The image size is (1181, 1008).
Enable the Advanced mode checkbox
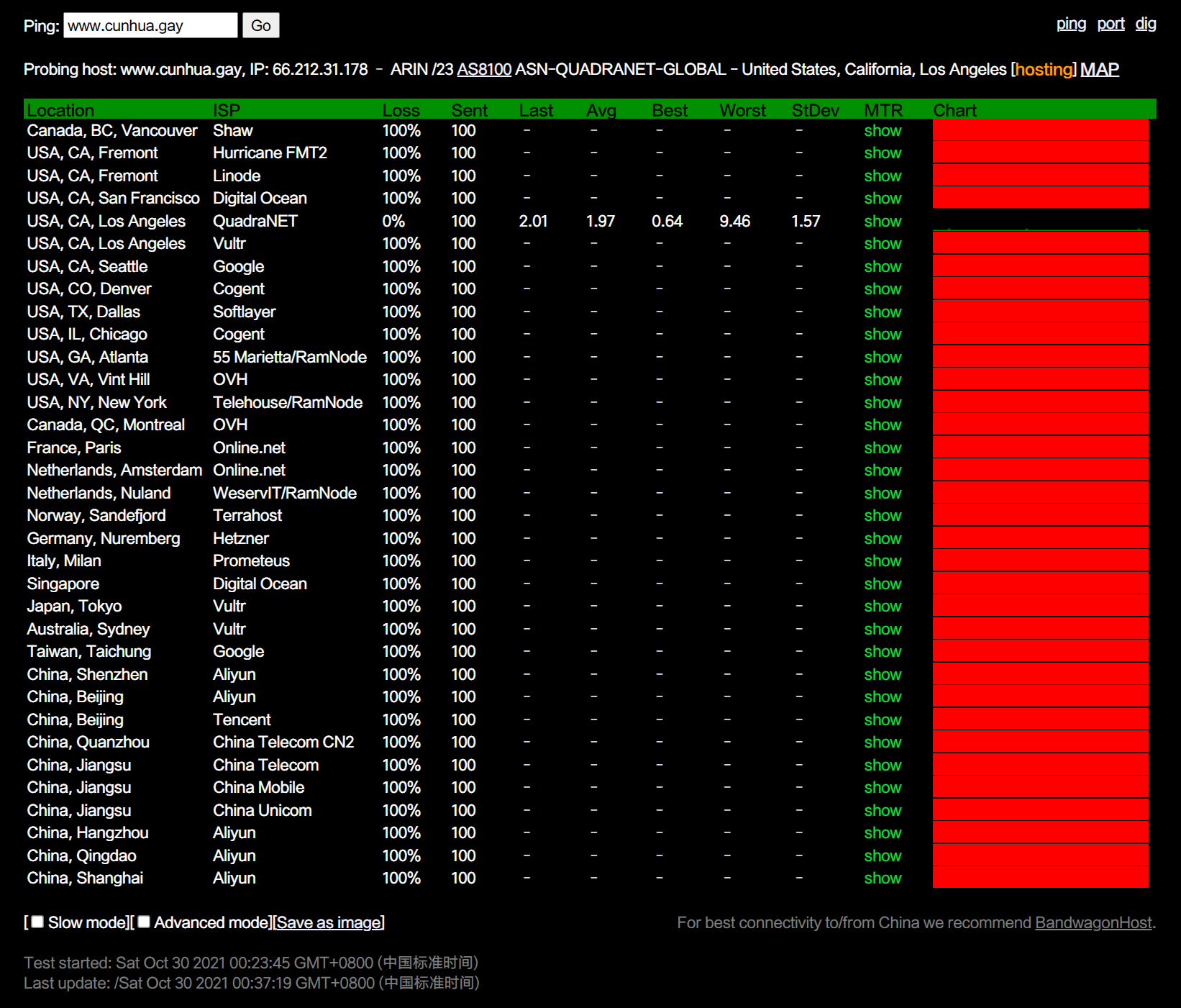(144, 922)
